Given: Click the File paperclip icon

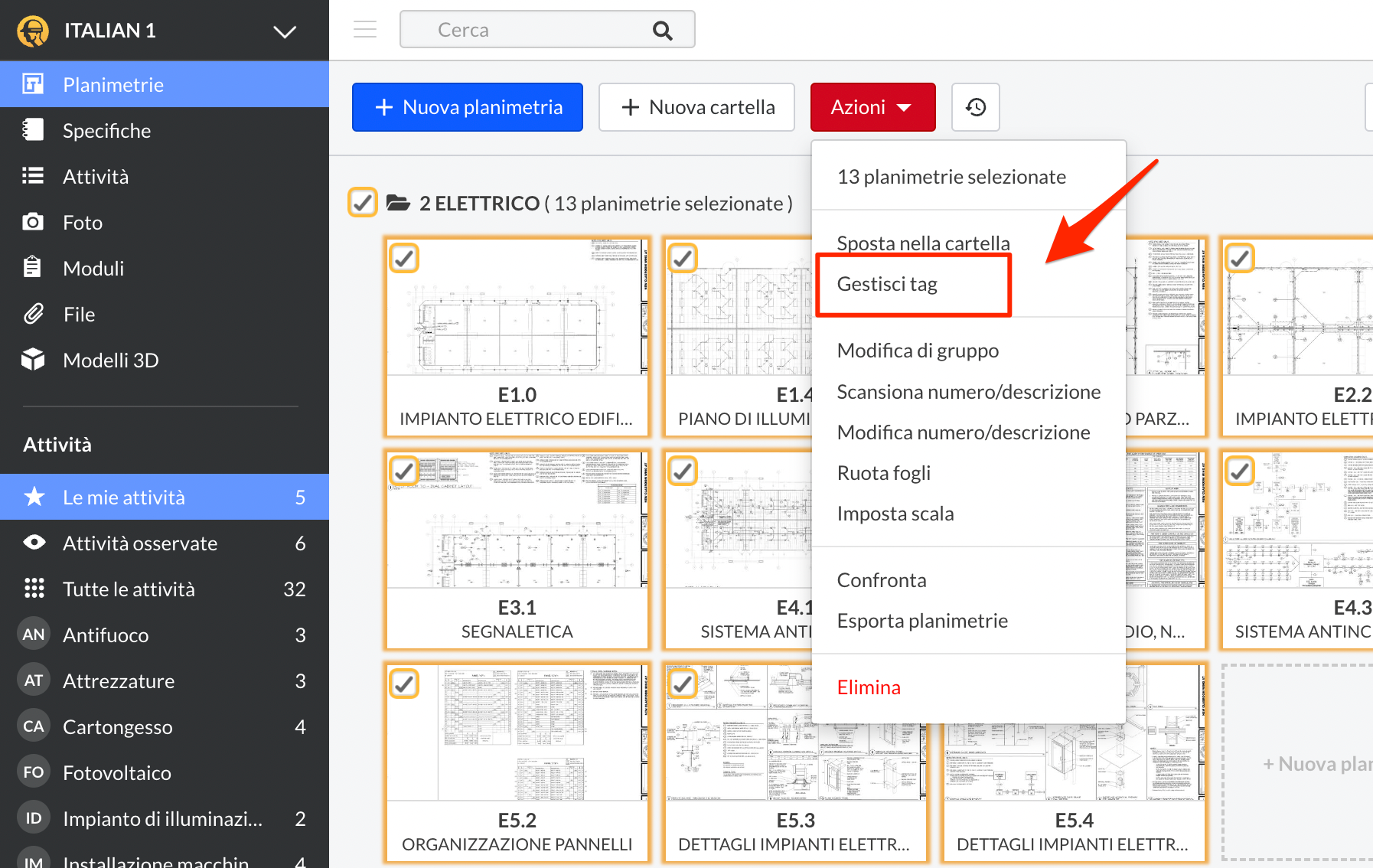Looking at the screenshot, I should pos(33,314).
